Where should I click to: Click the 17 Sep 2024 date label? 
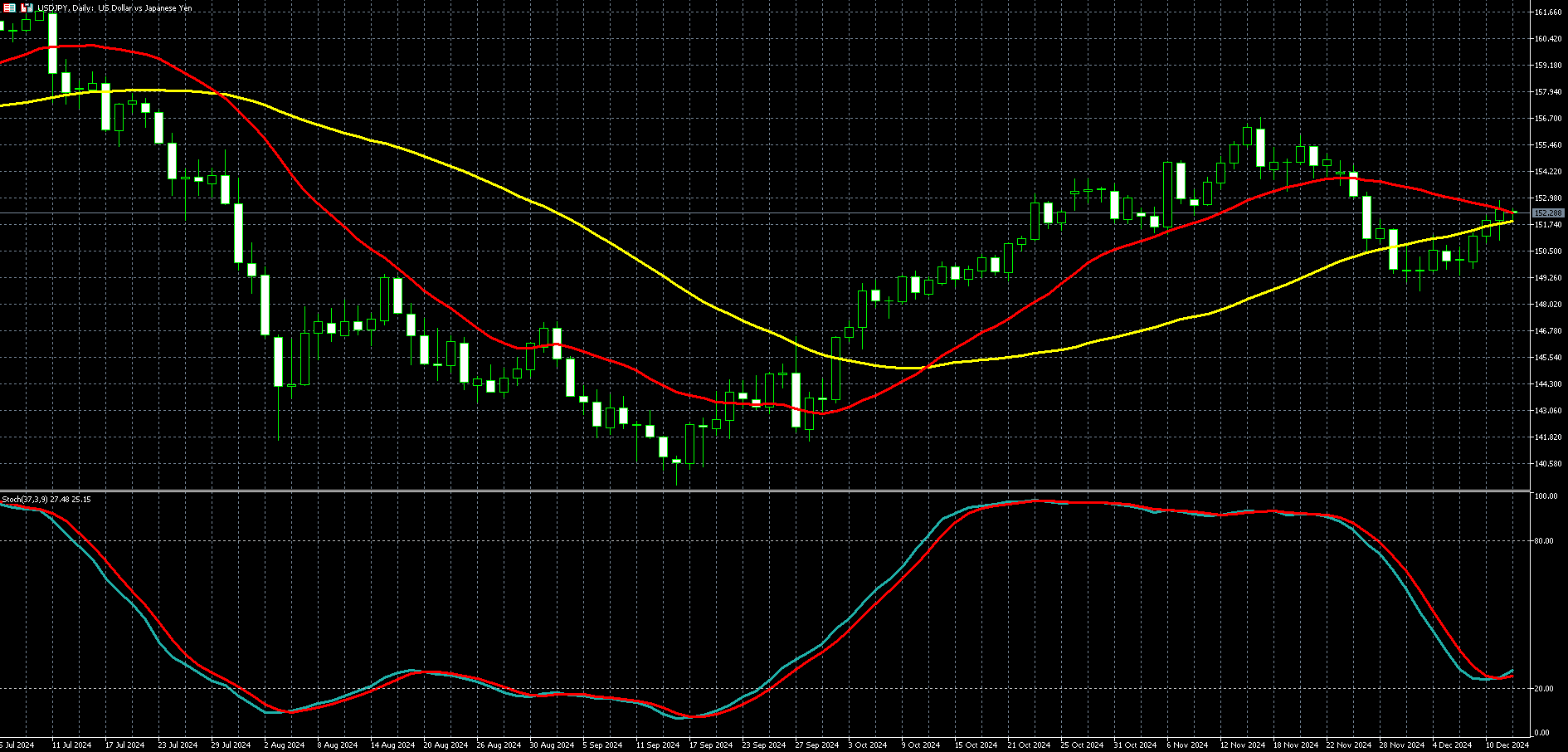(x=711, y=745)
